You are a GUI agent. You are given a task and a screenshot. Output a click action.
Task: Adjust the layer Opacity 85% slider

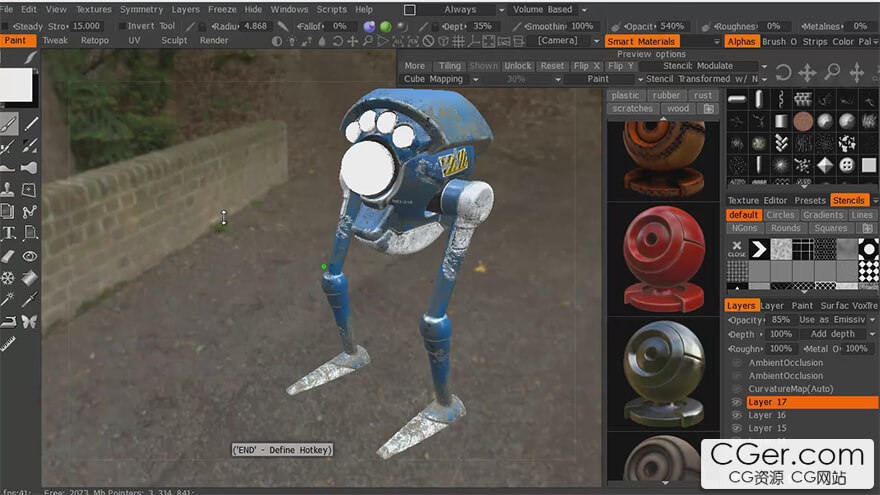coord(761,320)
